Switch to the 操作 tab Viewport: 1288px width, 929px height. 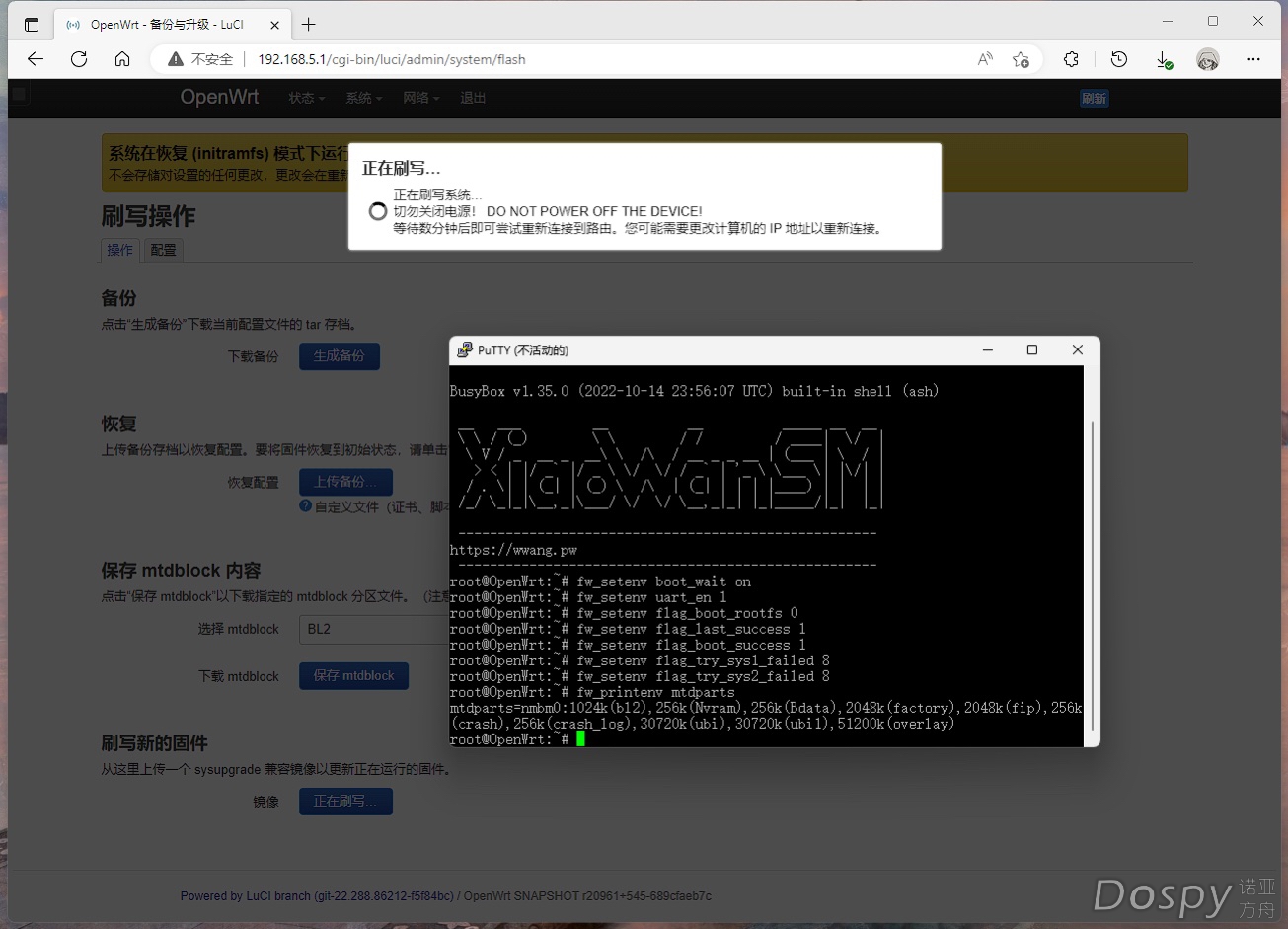click(120, 250)
